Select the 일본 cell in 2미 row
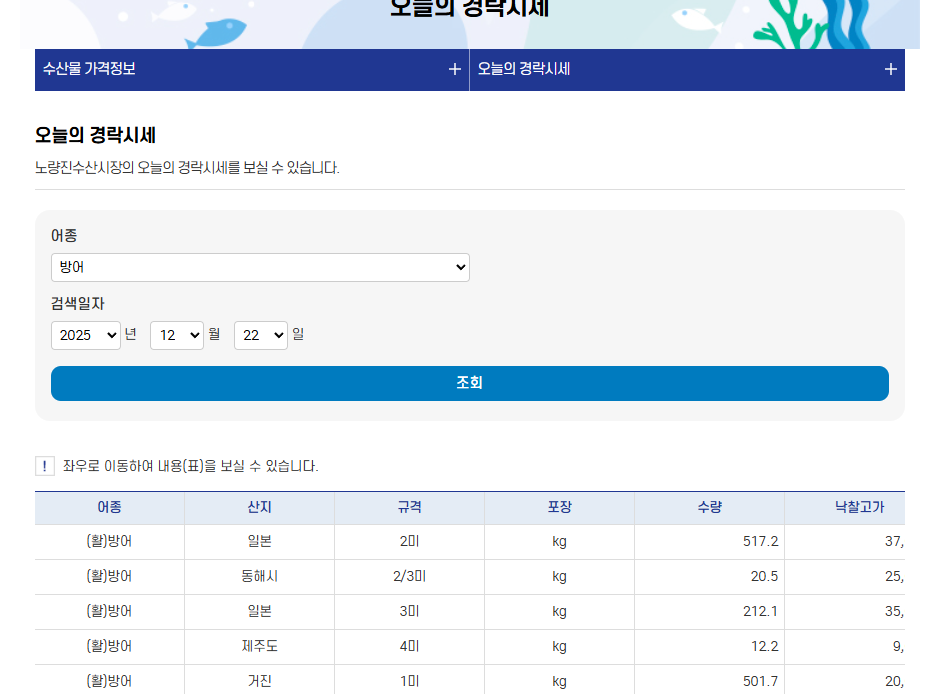This screenshot has height=694, width=941. [259, 542]
